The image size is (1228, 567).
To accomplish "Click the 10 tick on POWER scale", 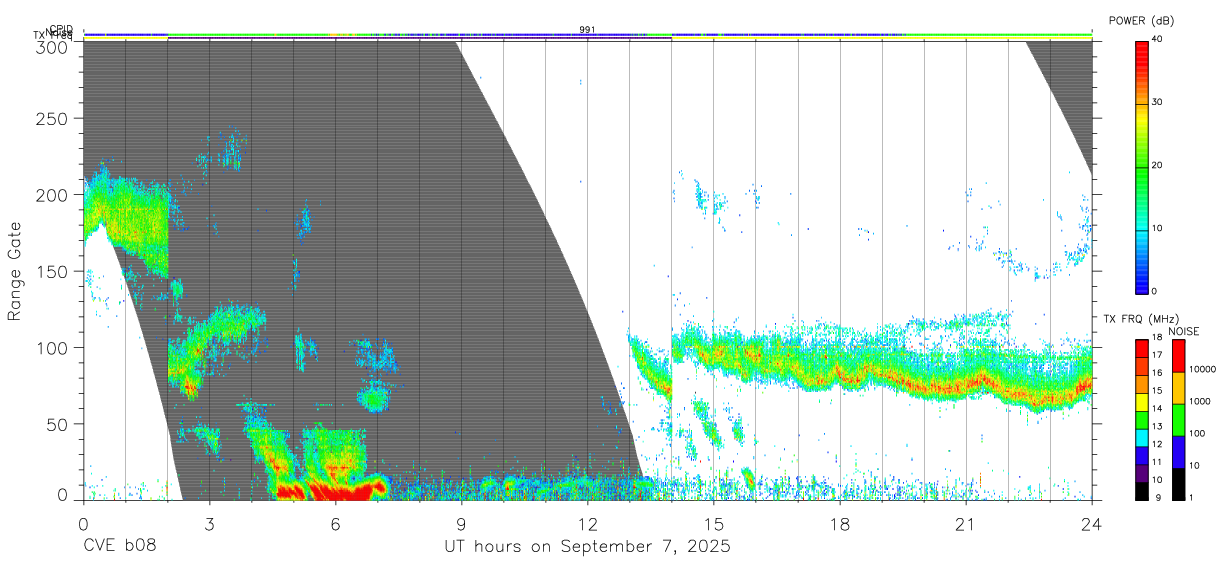I will coord(1158,229).
